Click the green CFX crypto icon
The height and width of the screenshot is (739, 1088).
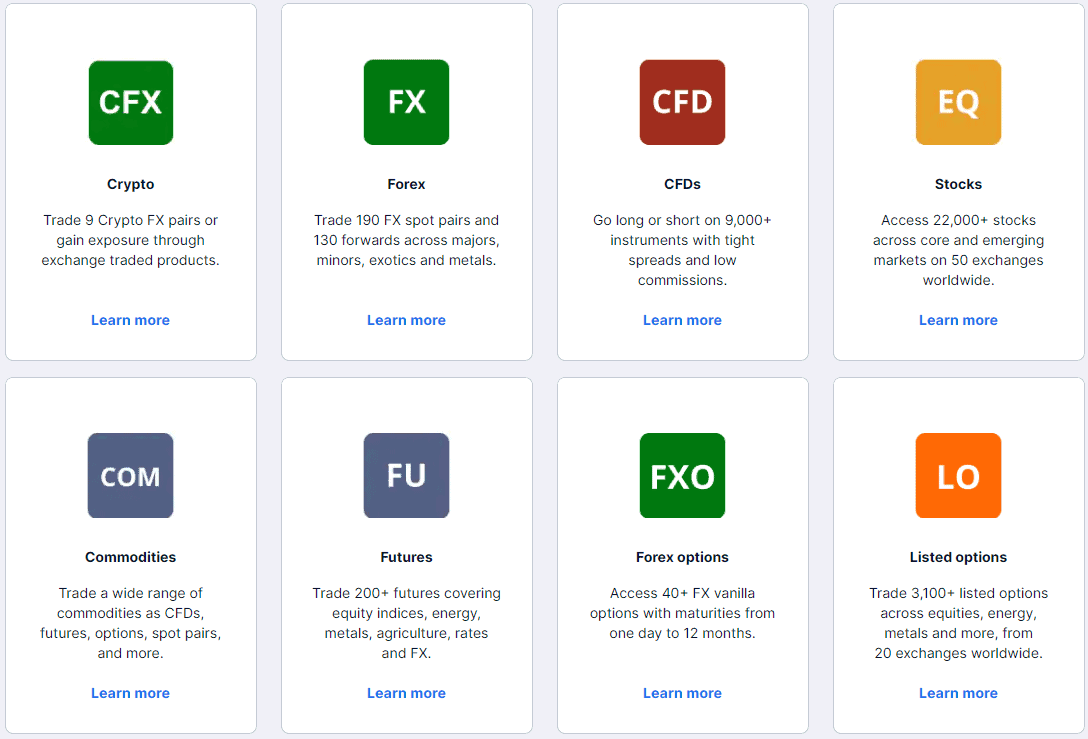(x=131, y=103)
